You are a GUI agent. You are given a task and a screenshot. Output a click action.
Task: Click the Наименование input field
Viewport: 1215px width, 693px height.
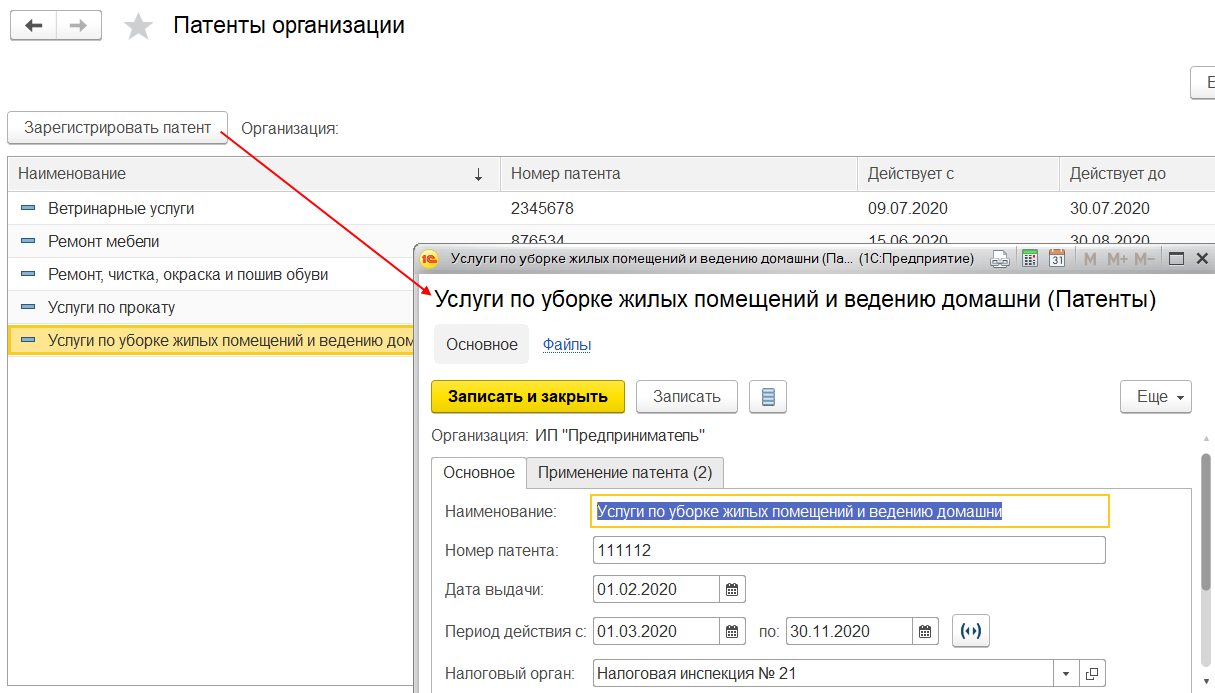click(850, 511)
